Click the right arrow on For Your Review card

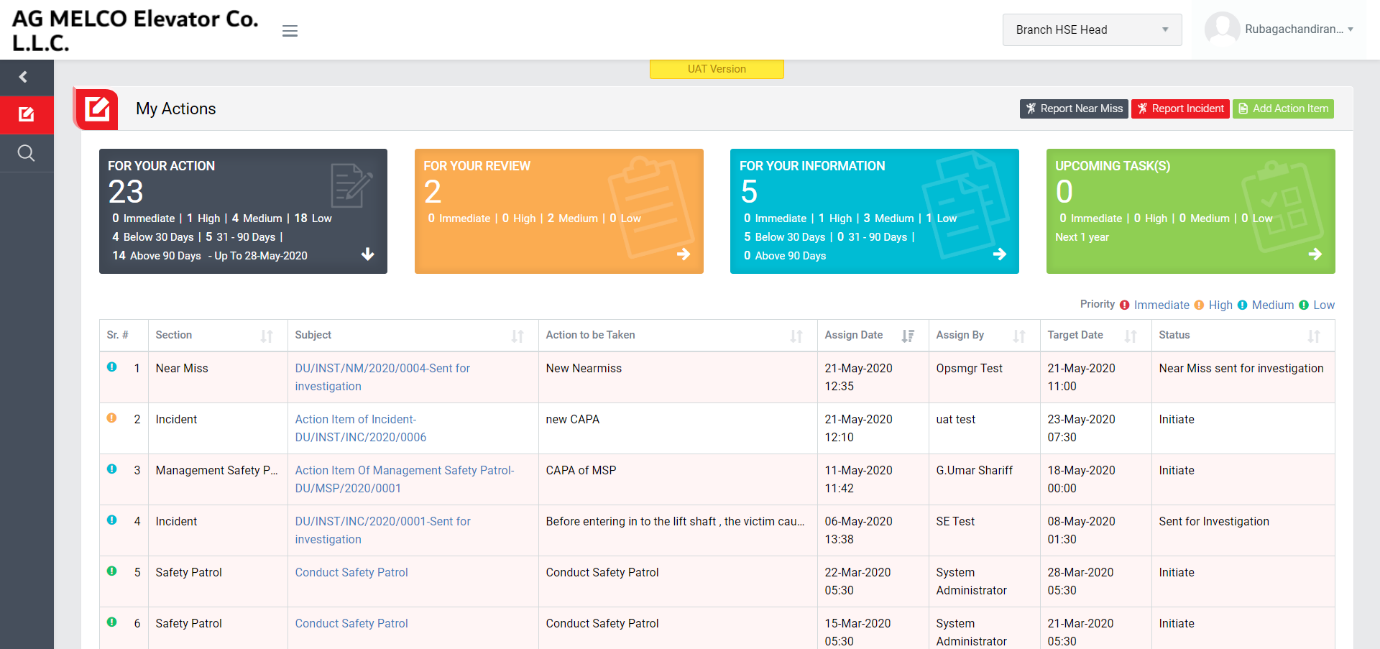tap(683, 254)
